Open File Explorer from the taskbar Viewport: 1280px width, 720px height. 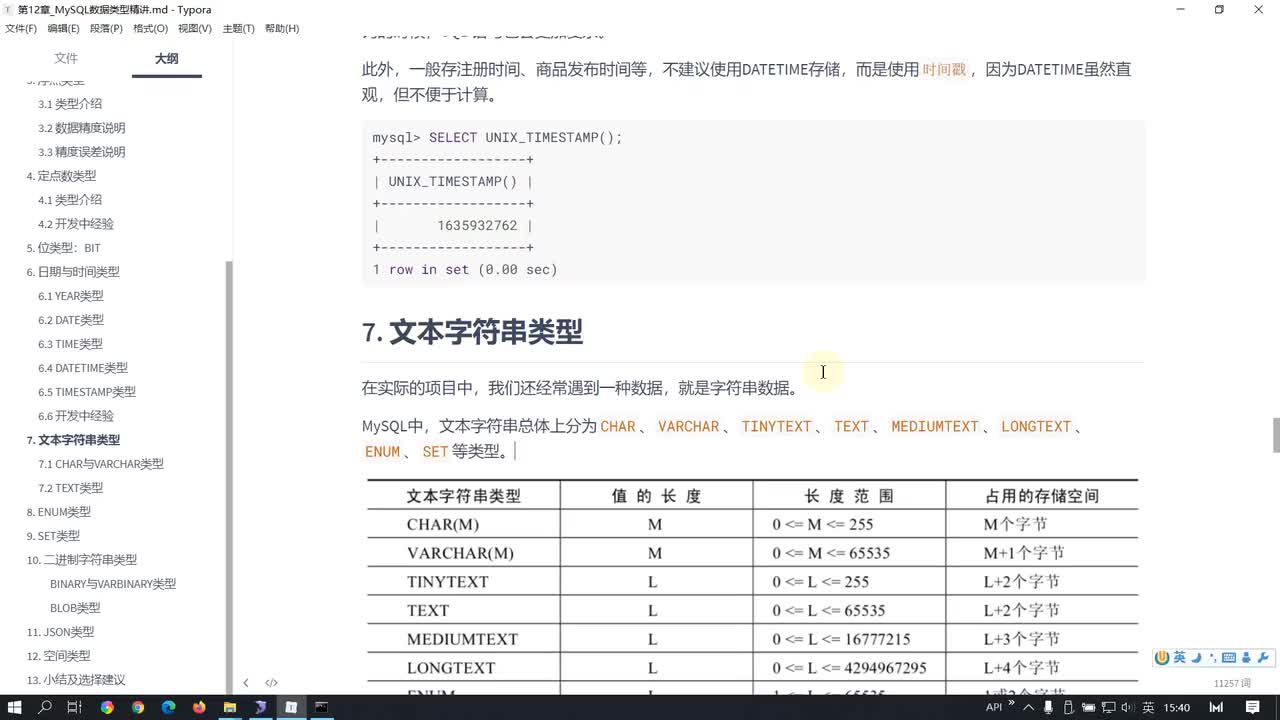(230, 707)
